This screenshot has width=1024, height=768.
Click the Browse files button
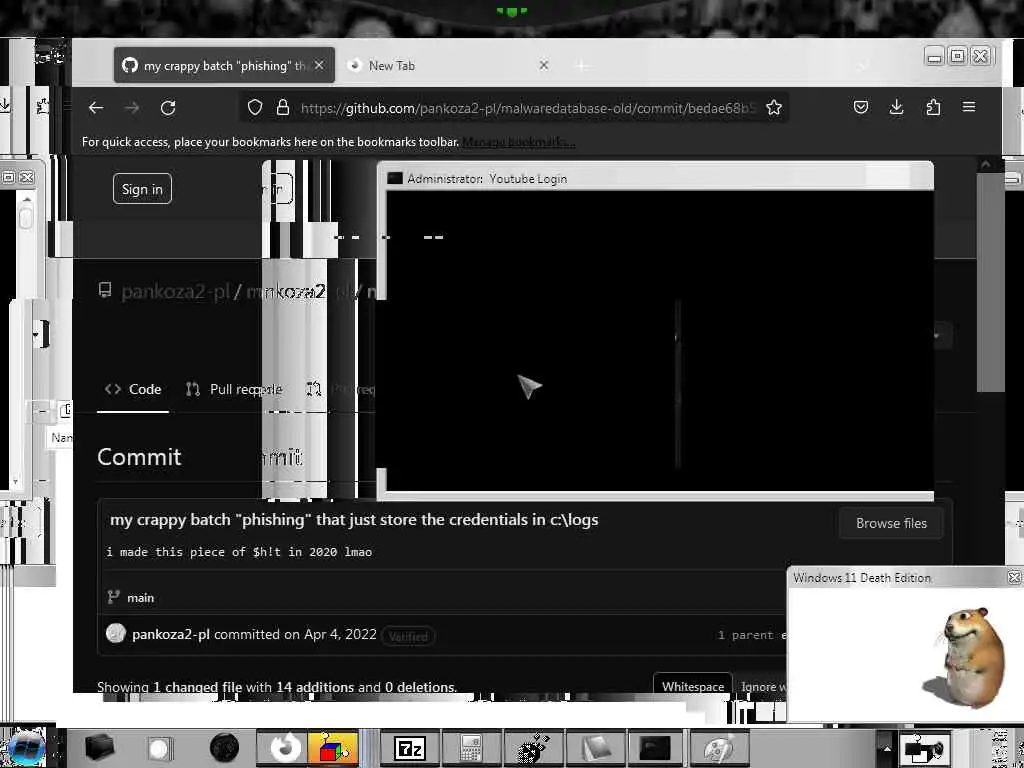(891, 523)
